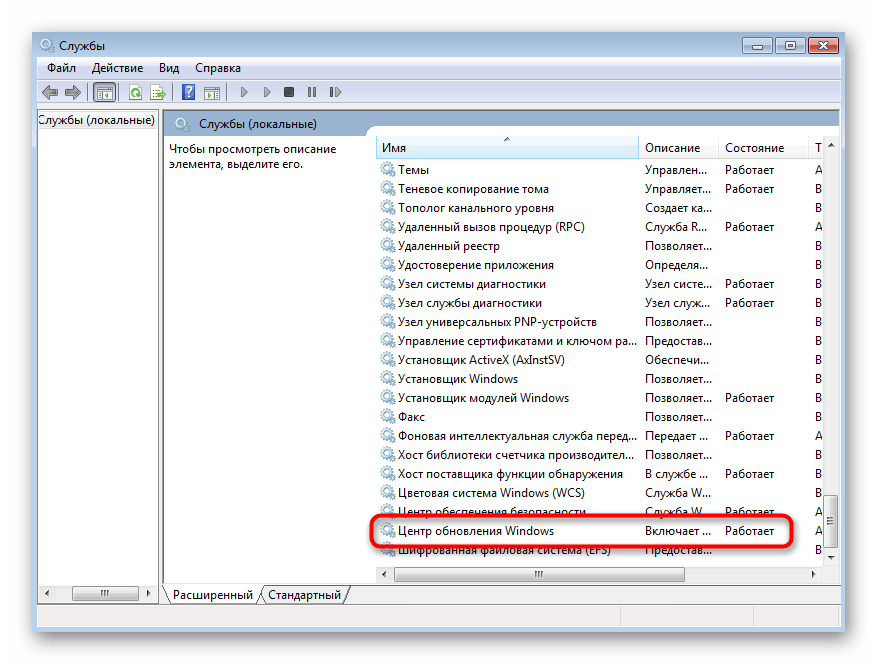Sort by the Состояние column header
The width and height of the screenshot is (877, 664).
coord(763,148)
